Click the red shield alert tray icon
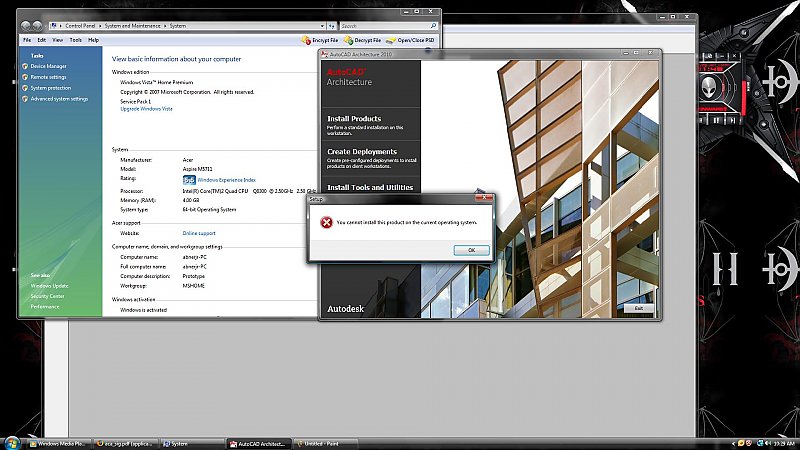This screenshot has height=450, width=800. [x=748, y=443]
